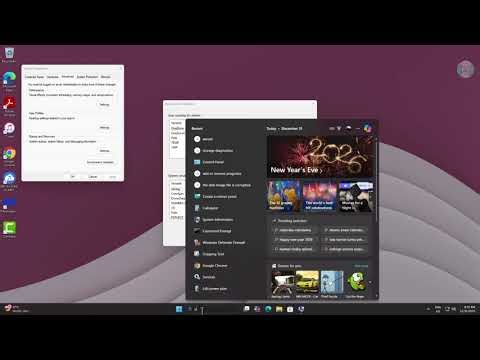
Task: Open Microsoft Store from the taskbar
Action: point(290,309)
